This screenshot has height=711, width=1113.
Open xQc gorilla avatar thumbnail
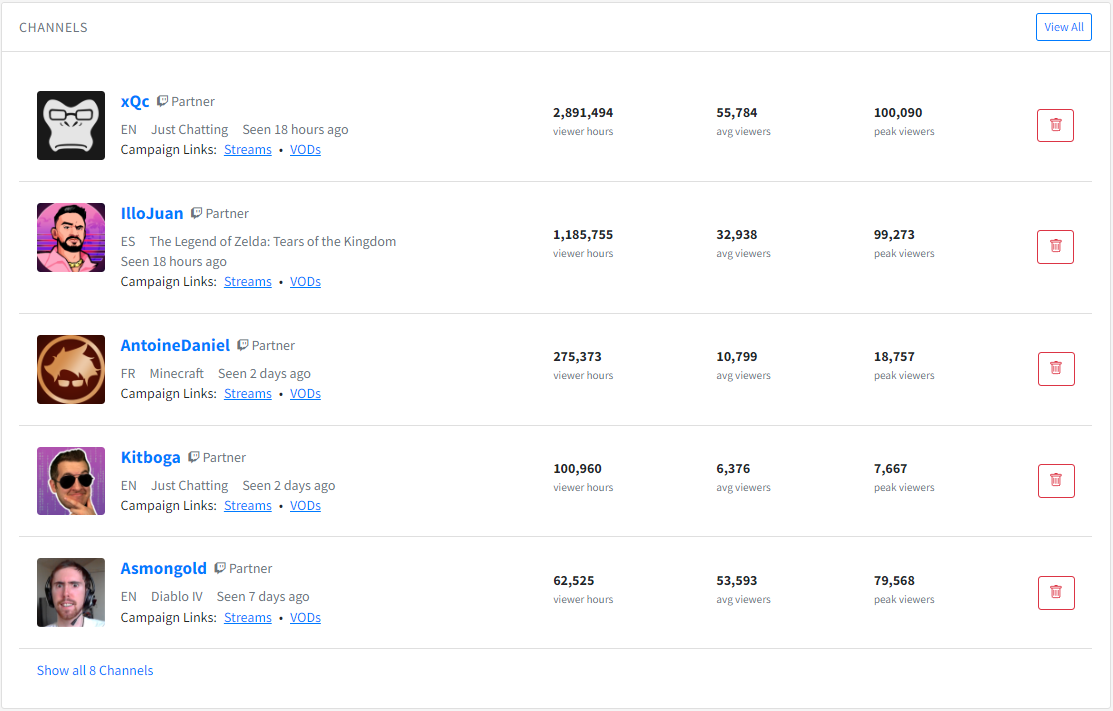pos(71,126)
